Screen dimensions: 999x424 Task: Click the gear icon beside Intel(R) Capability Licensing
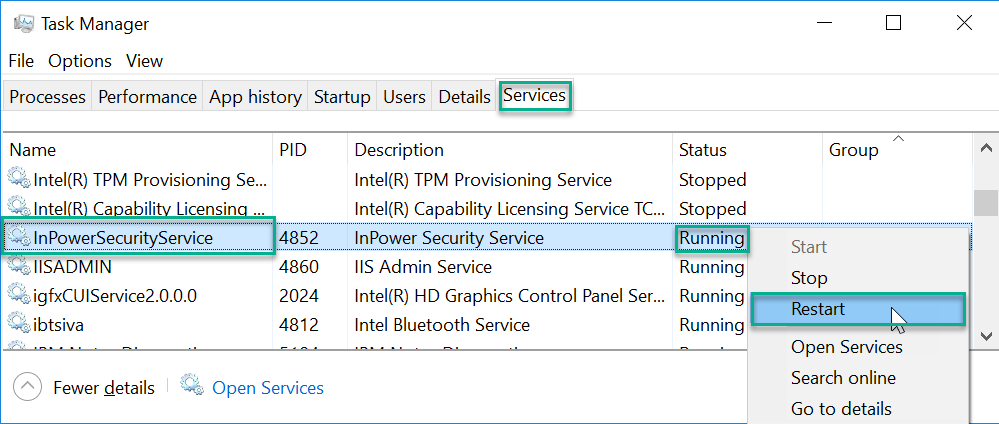click(19, 209)
